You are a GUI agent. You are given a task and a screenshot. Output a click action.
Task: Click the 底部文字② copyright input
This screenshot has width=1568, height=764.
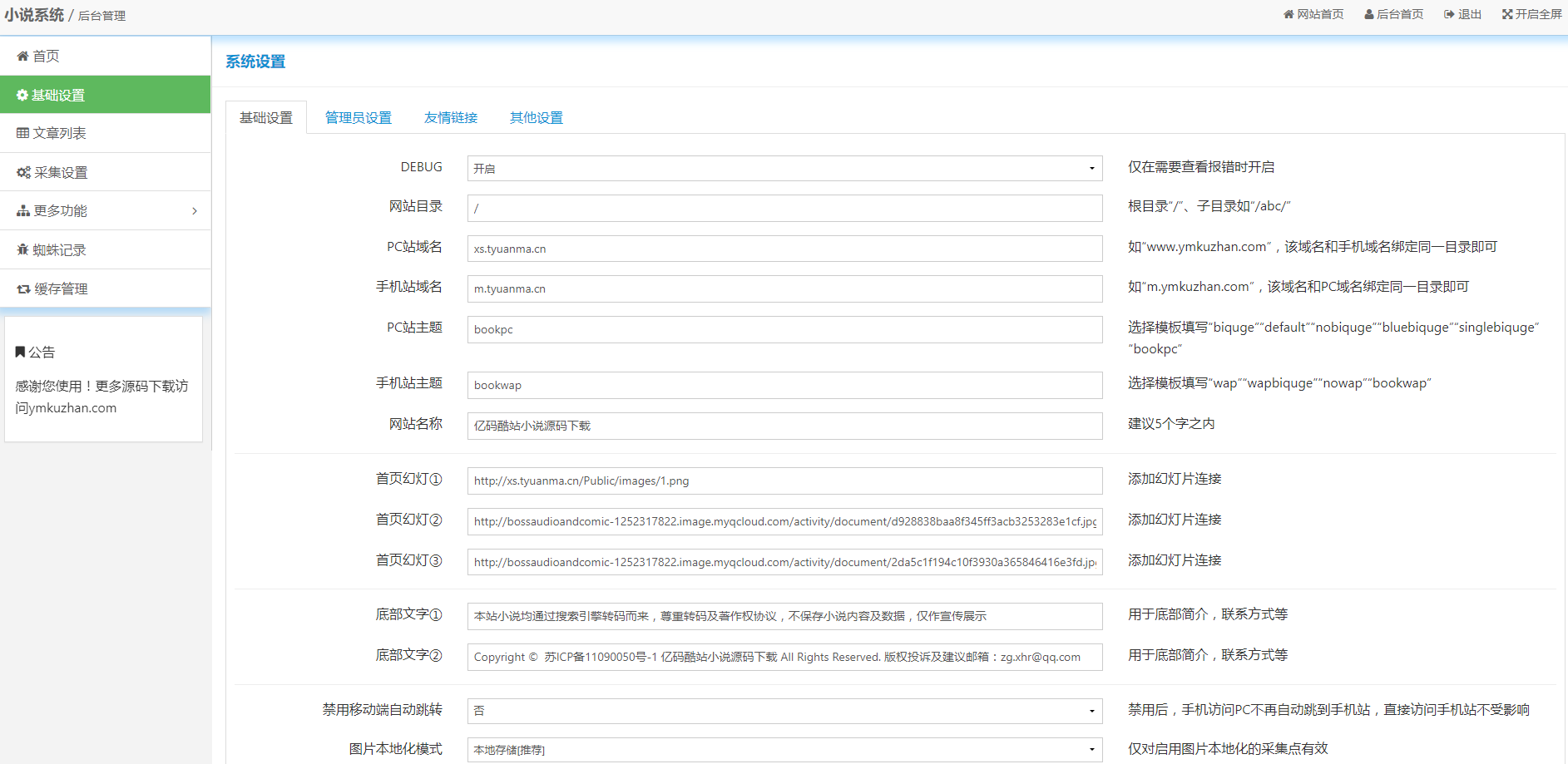point(784,657)
